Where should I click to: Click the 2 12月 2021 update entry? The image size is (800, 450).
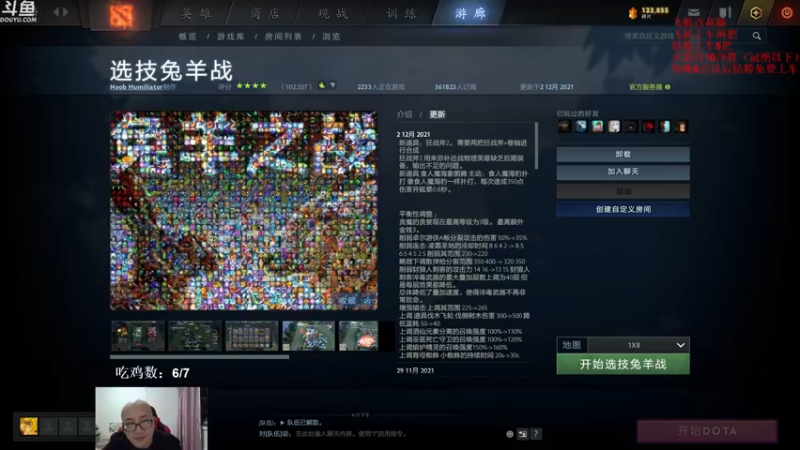pyautogui.click(x=413, y=134)
